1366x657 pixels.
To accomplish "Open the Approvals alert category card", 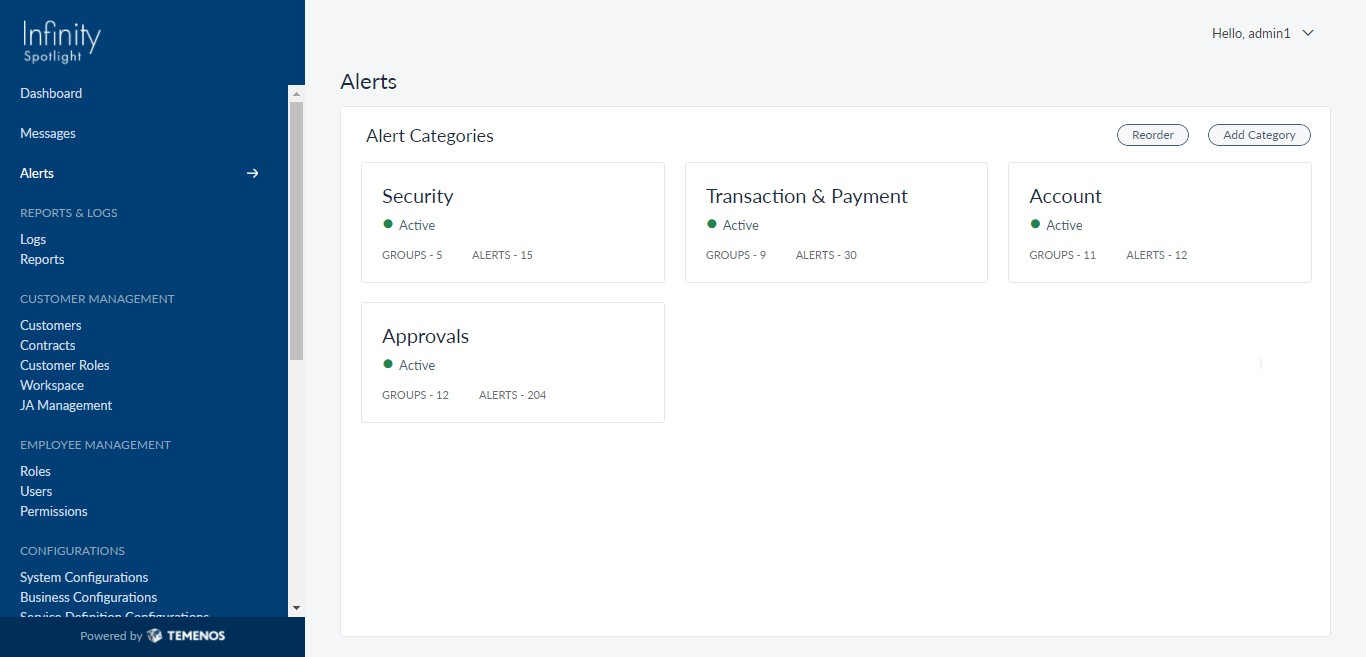I will pyautogui.click(x=513, y=362).
